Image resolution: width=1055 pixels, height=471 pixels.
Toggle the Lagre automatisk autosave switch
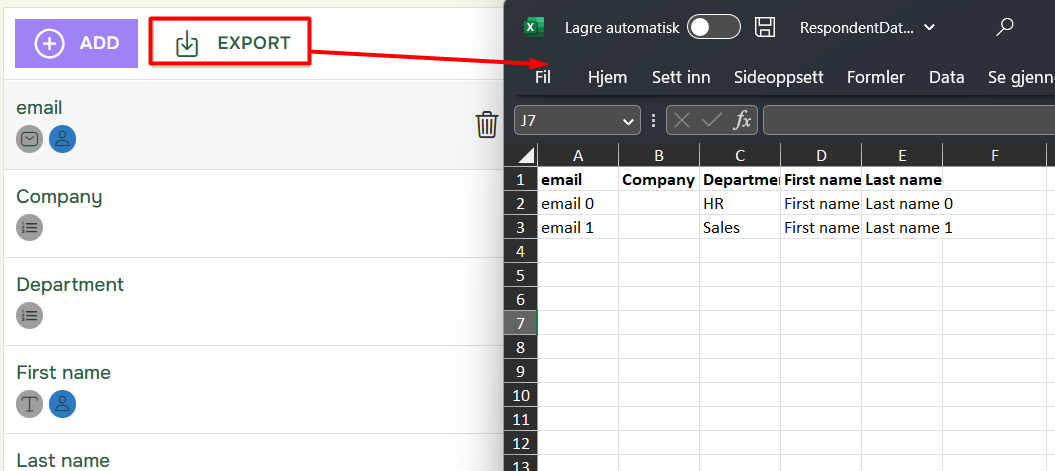(x=714, y=27)
